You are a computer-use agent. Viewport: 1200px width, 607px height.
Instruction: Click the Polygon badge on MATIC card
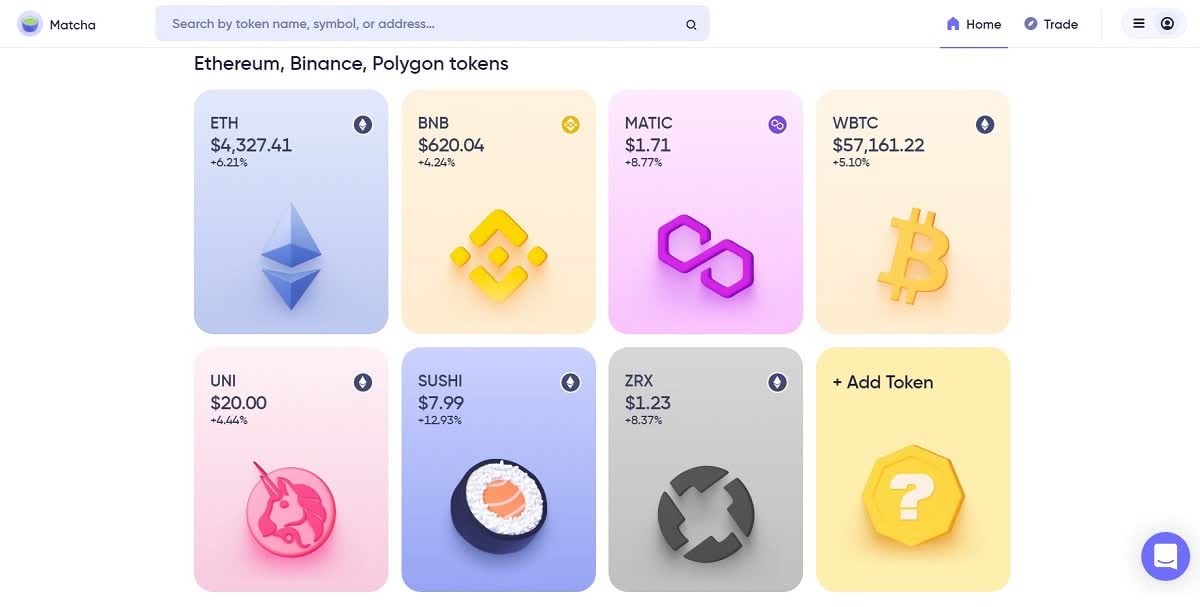coord(777,125)
